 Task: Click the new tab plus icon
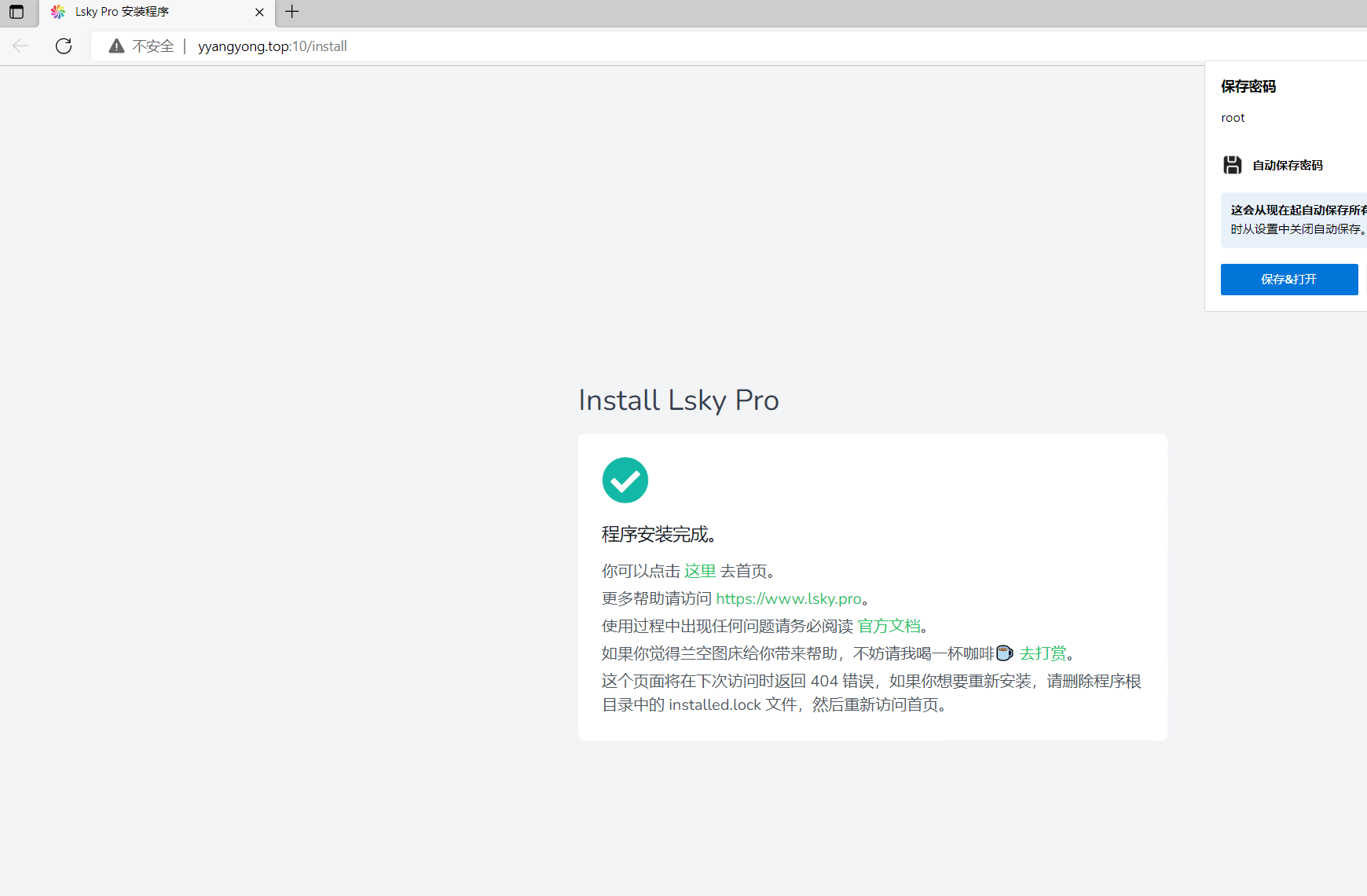[x=291, y=12]
